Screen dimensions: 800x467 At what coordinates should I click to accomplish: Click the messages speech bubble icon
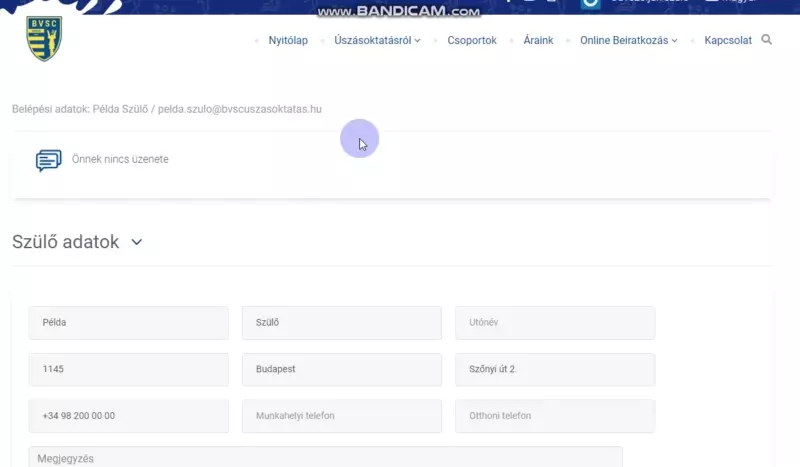coord(48,160)
